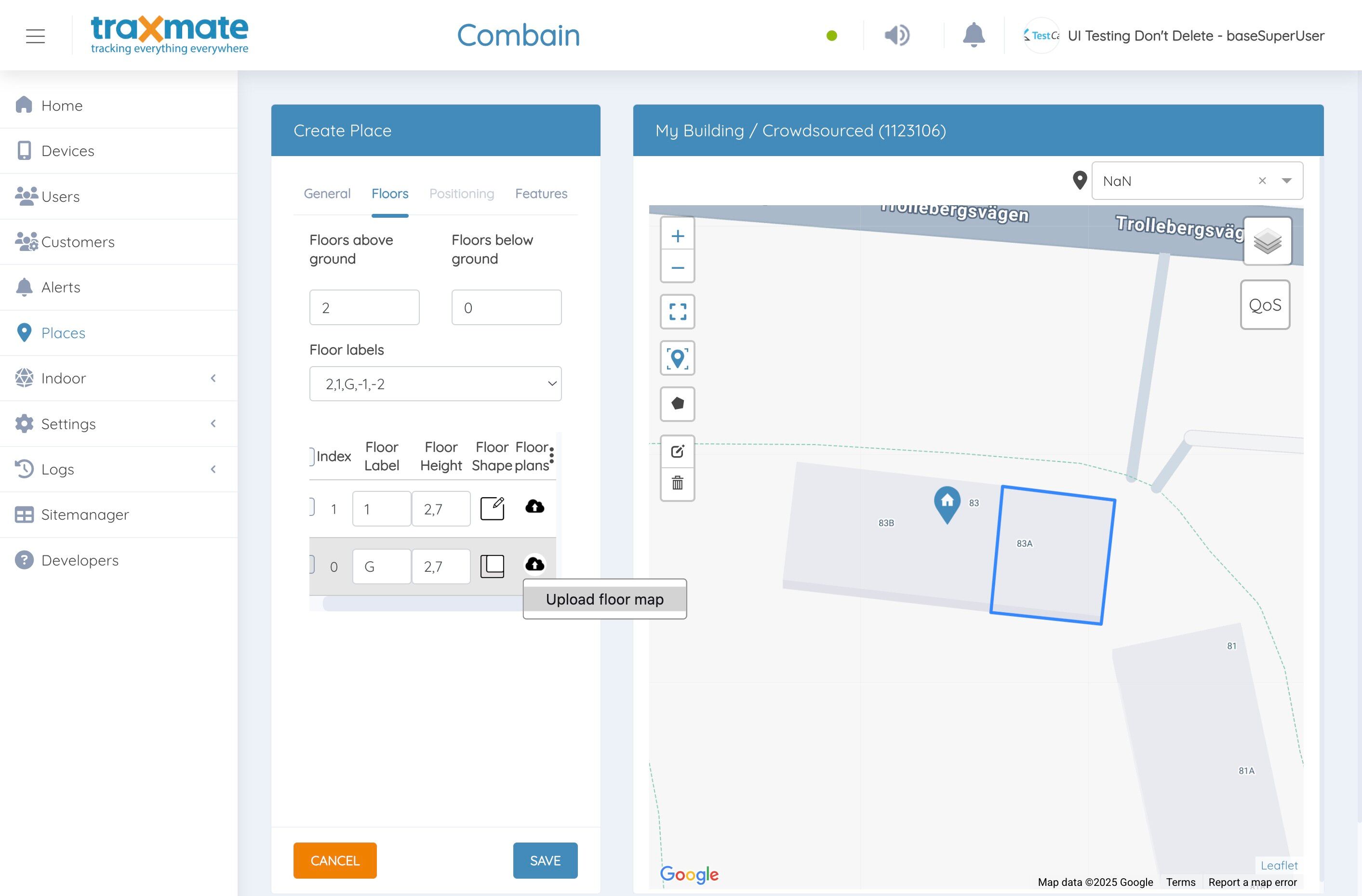Tick the checkbox for floor index 0
Image resolution: width=1362 pixels, height=896 pixels.
click(x=312, y=565)
